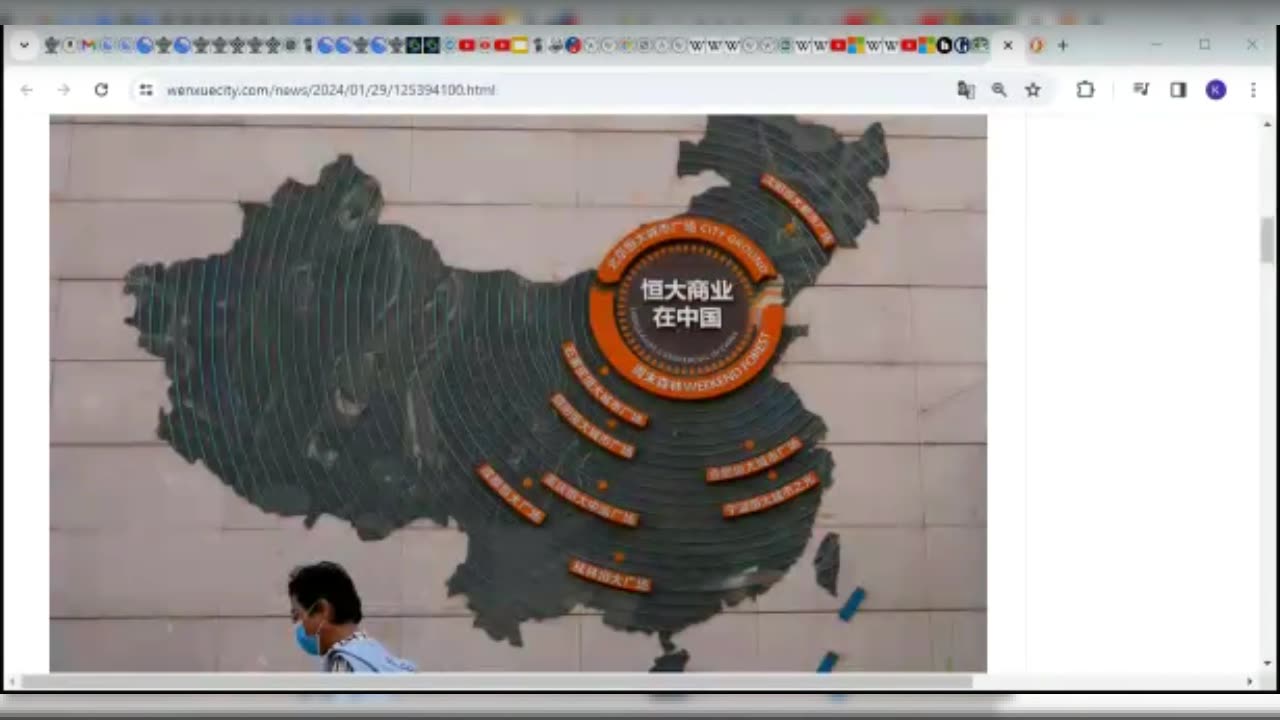This screenshot has height=720, width=1280.
Task: Open the Translate this page icon
Action: click(x=966, y=90)
